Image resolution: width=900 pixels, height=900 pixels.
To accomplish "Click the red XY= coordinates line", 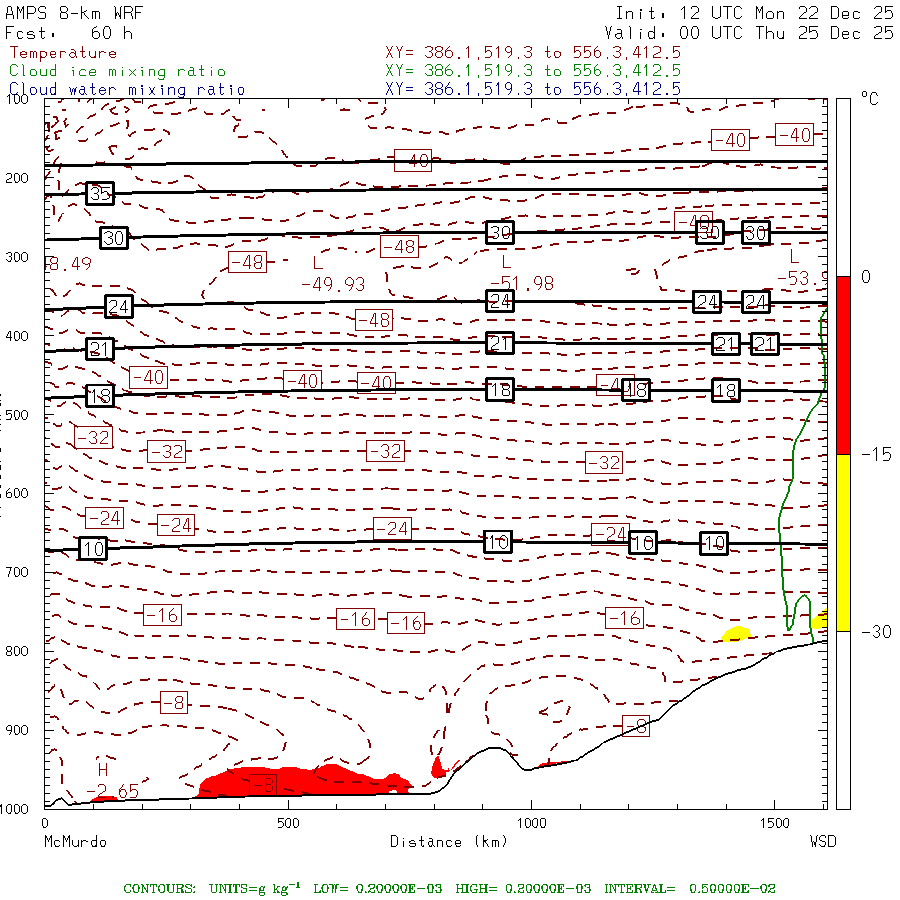I will pyautogui.click(x=533, y=53).
